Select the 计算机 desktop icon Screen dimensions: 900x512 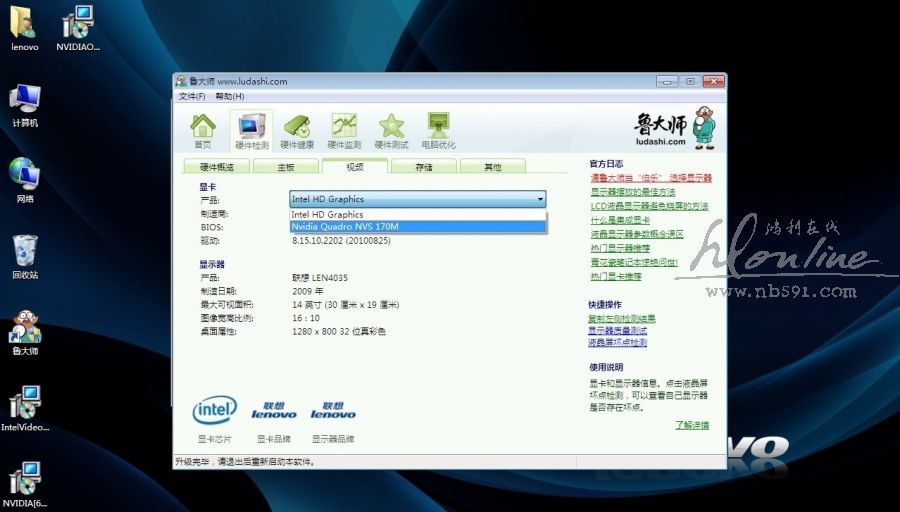25,106
